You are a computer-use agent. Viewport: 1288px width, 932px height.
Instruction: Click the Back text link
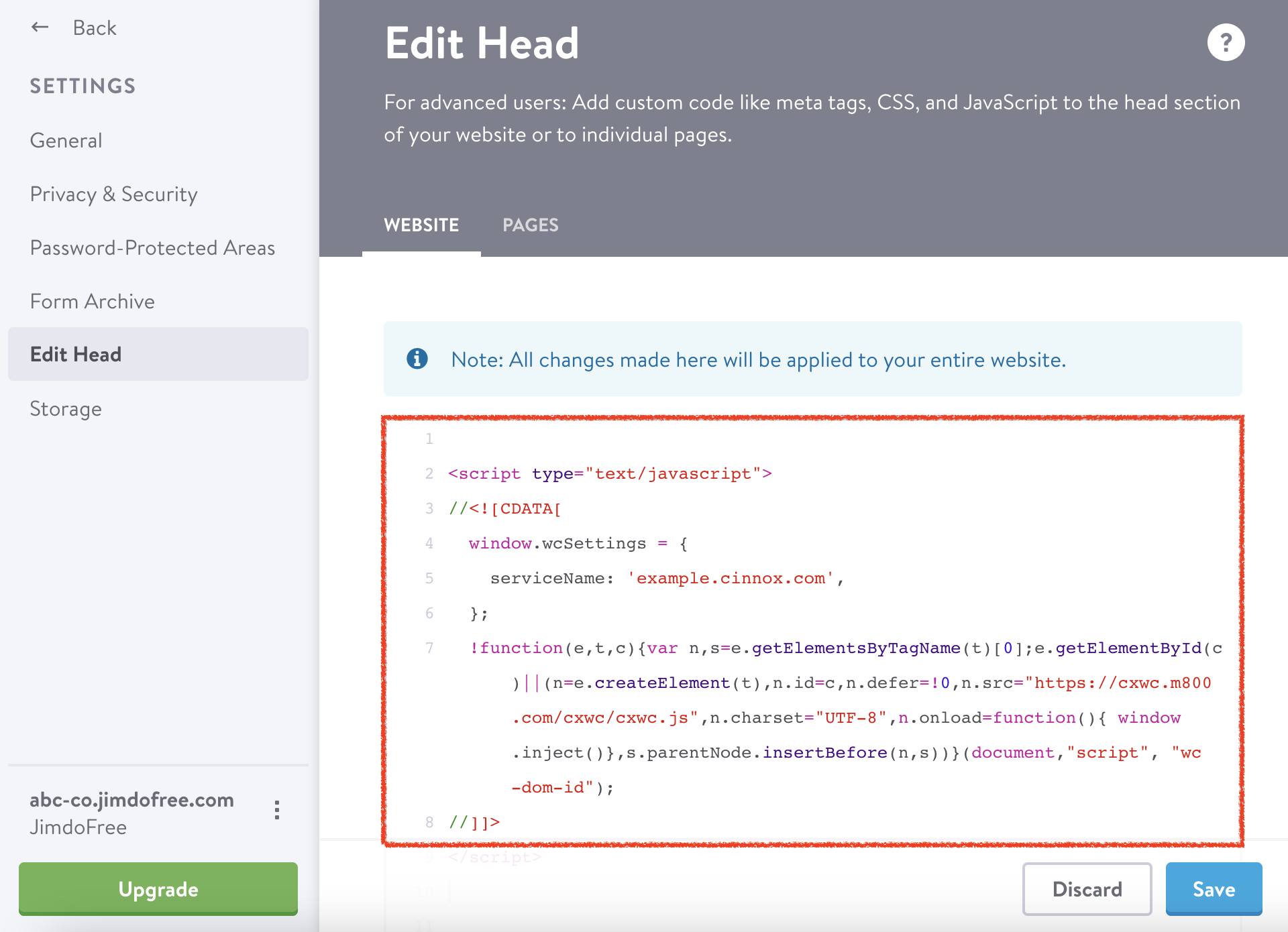point(95,28)
